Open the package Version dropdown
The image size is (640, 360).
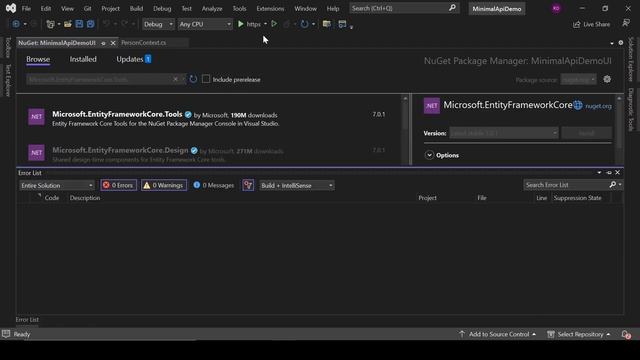pos(504,133)
